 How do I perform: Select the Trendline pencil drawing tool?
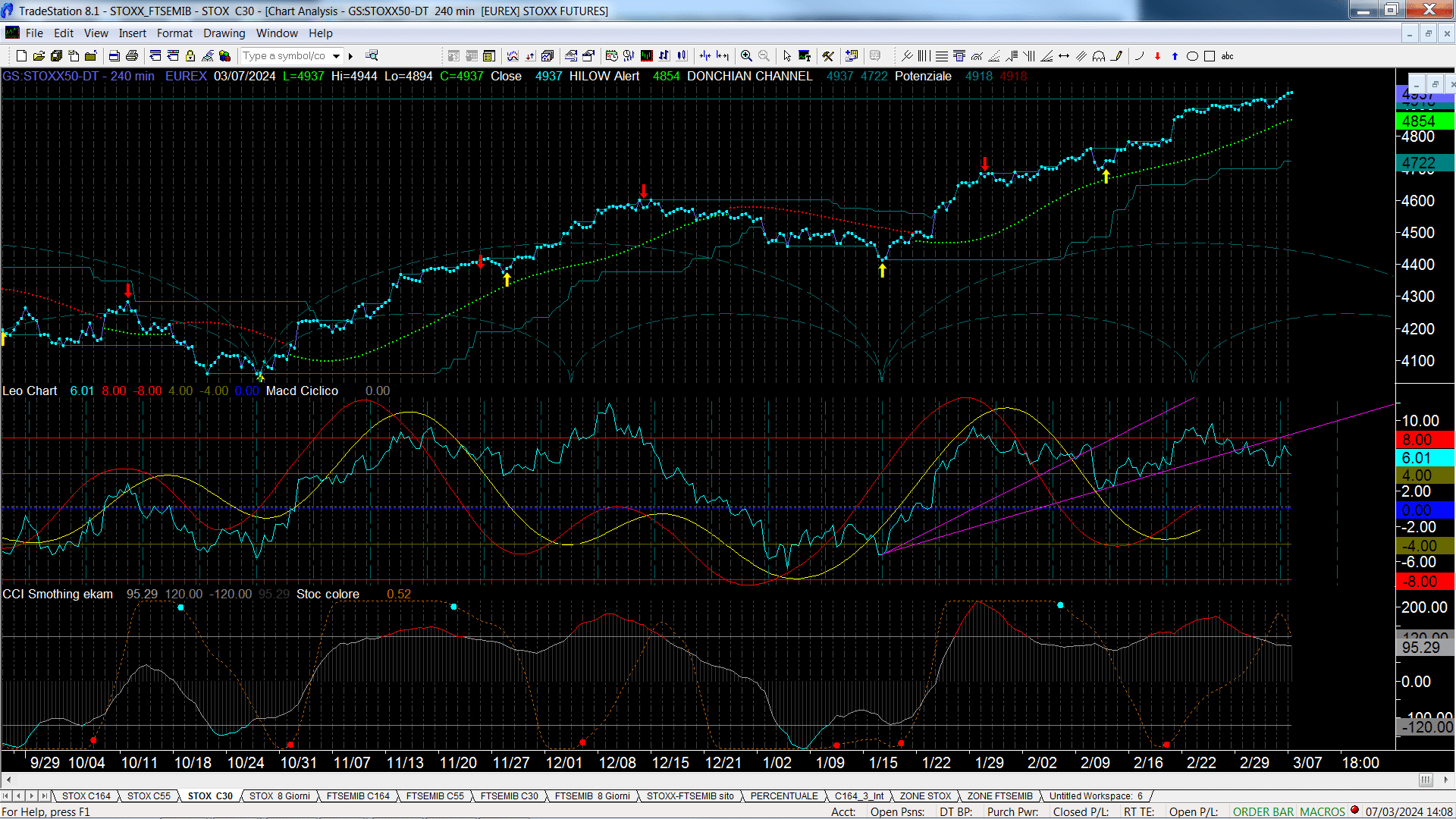pyautogui.click(x=1116, y=56)
